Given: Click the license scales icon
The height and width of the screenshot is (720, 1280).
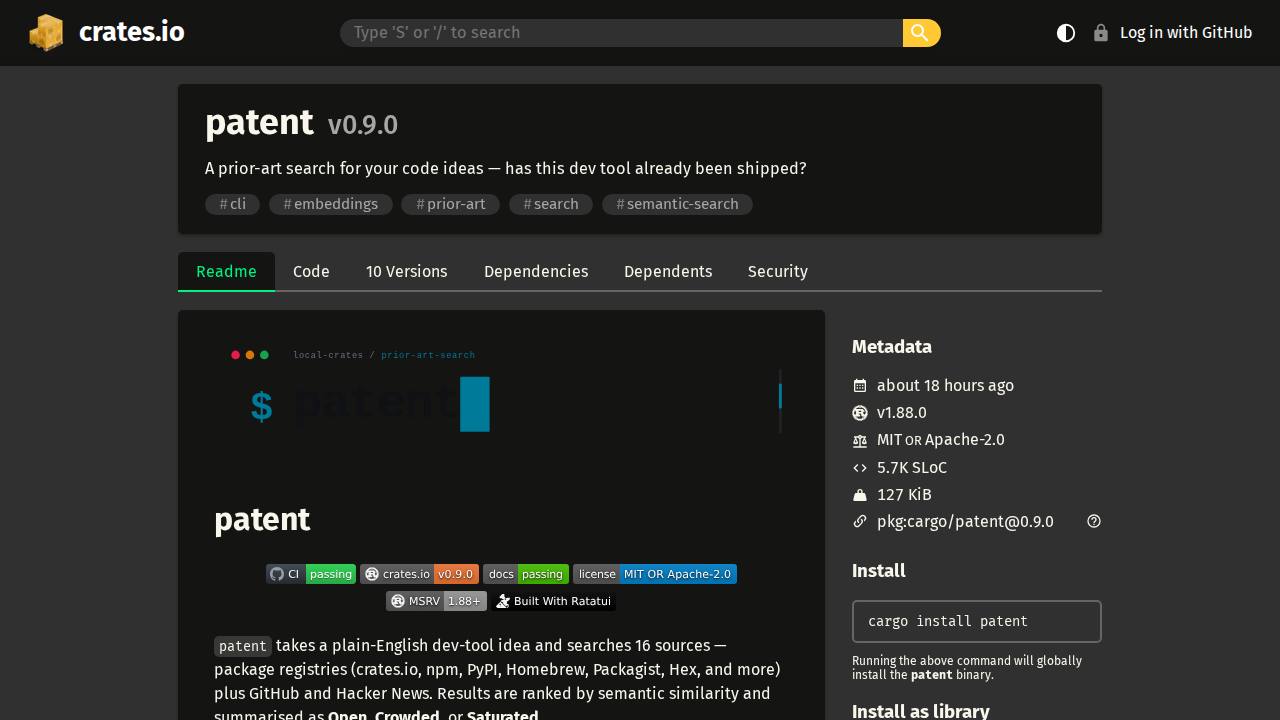Looking at the screenshot, I should [x=860, y=440].
